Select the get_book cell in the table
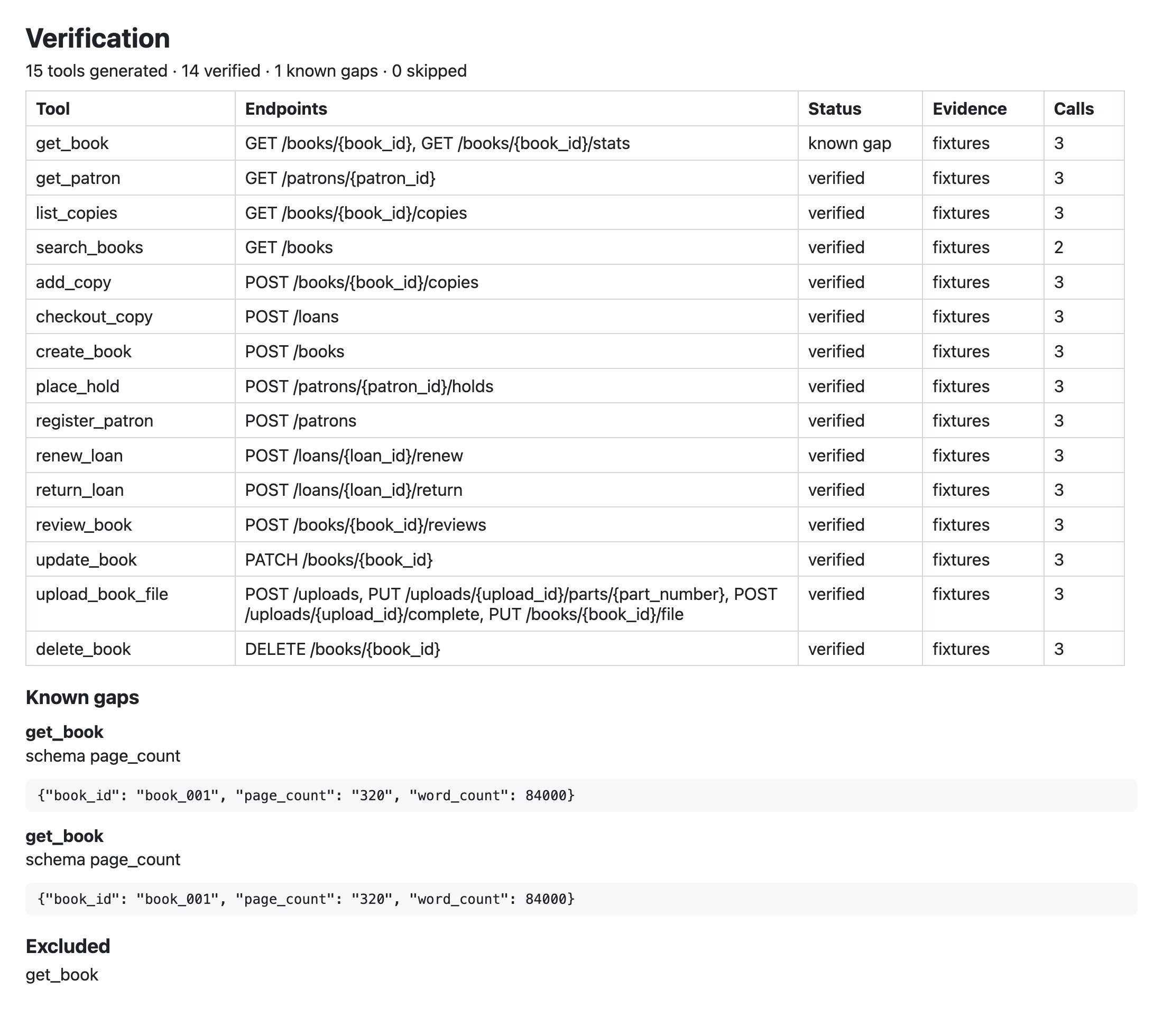This screenshot has height=1036, width=1163. pos(131,143)
